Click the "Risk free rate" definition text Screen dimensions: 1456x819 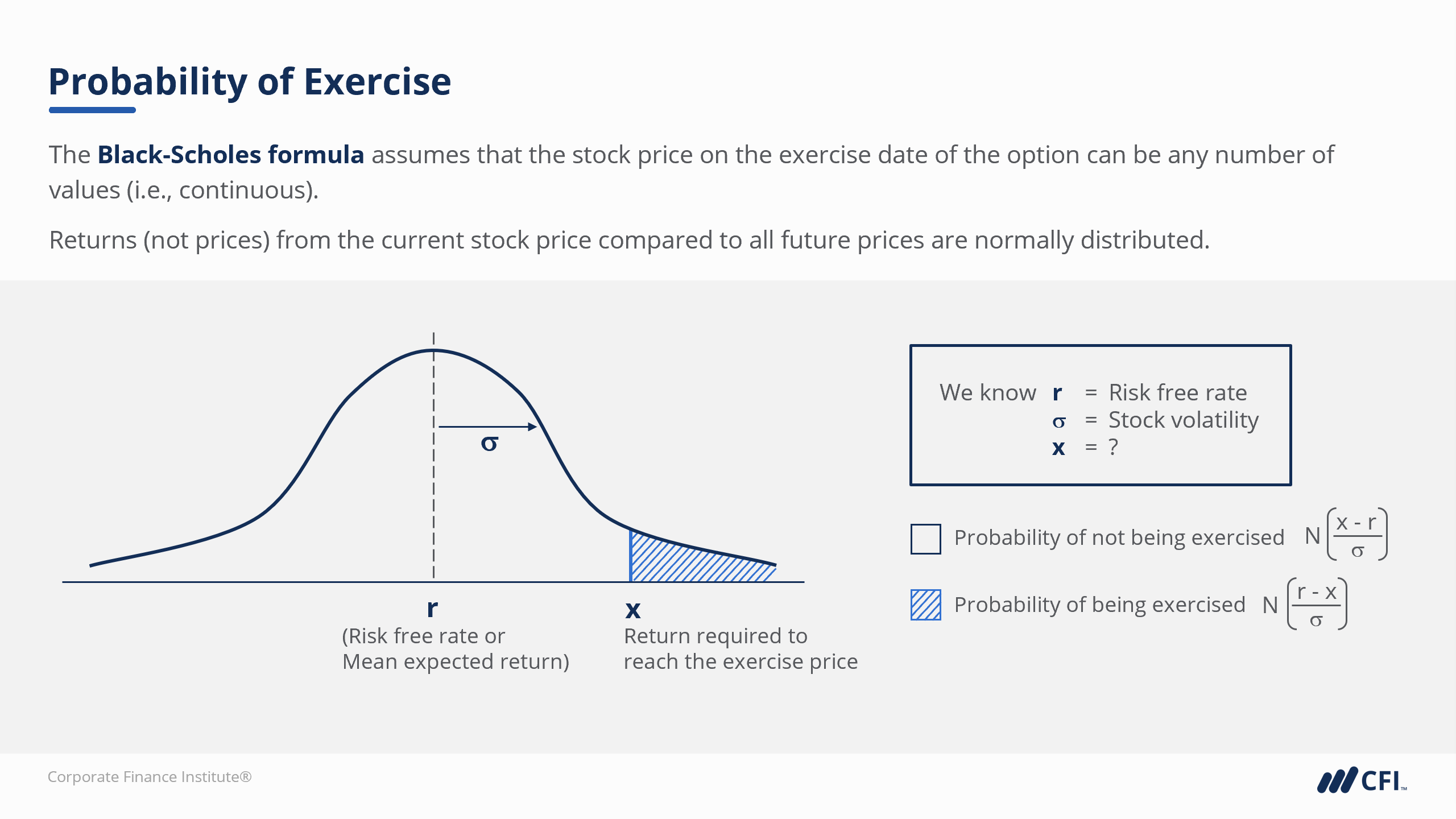click(1177, 392)
